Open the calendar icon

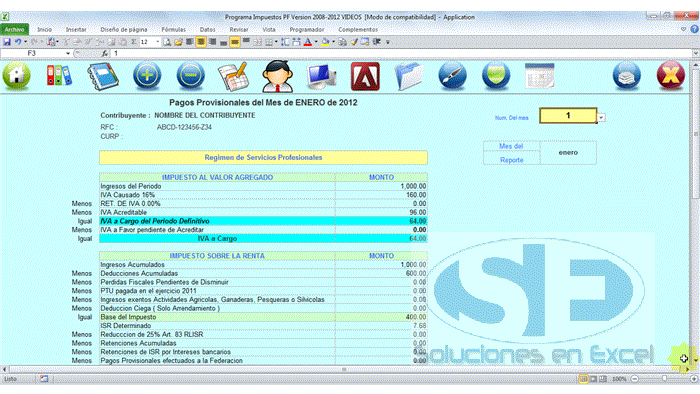coord(539,75)
